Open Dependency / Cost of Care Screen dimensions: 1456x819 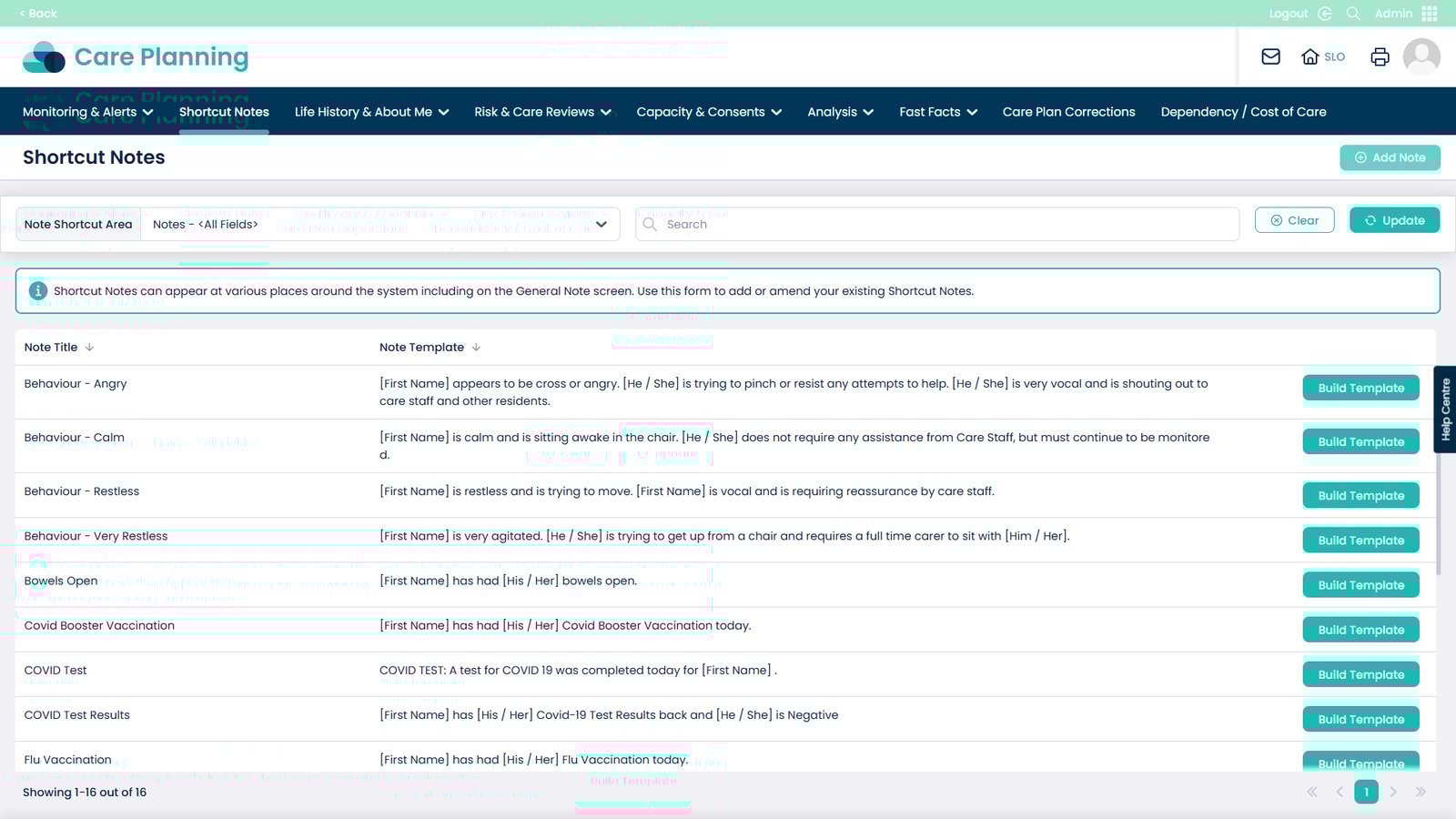point(1243,112)
